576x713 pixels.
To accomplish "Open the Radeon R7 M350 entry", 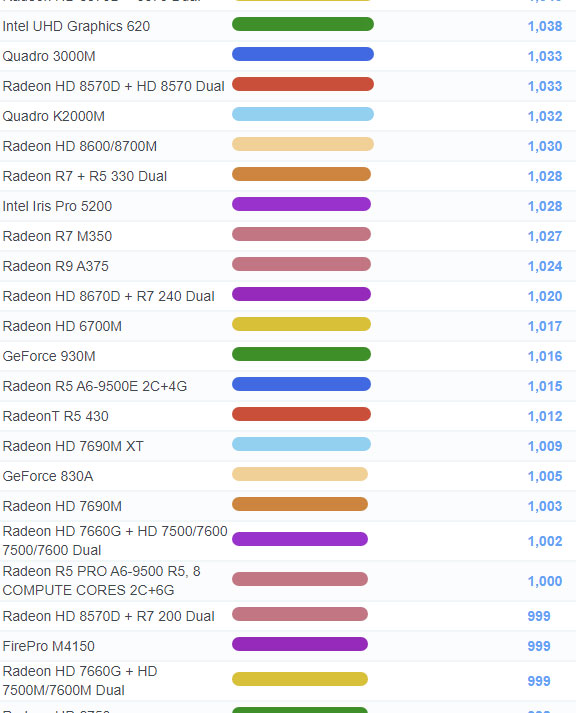I will (x=57, y=236).
